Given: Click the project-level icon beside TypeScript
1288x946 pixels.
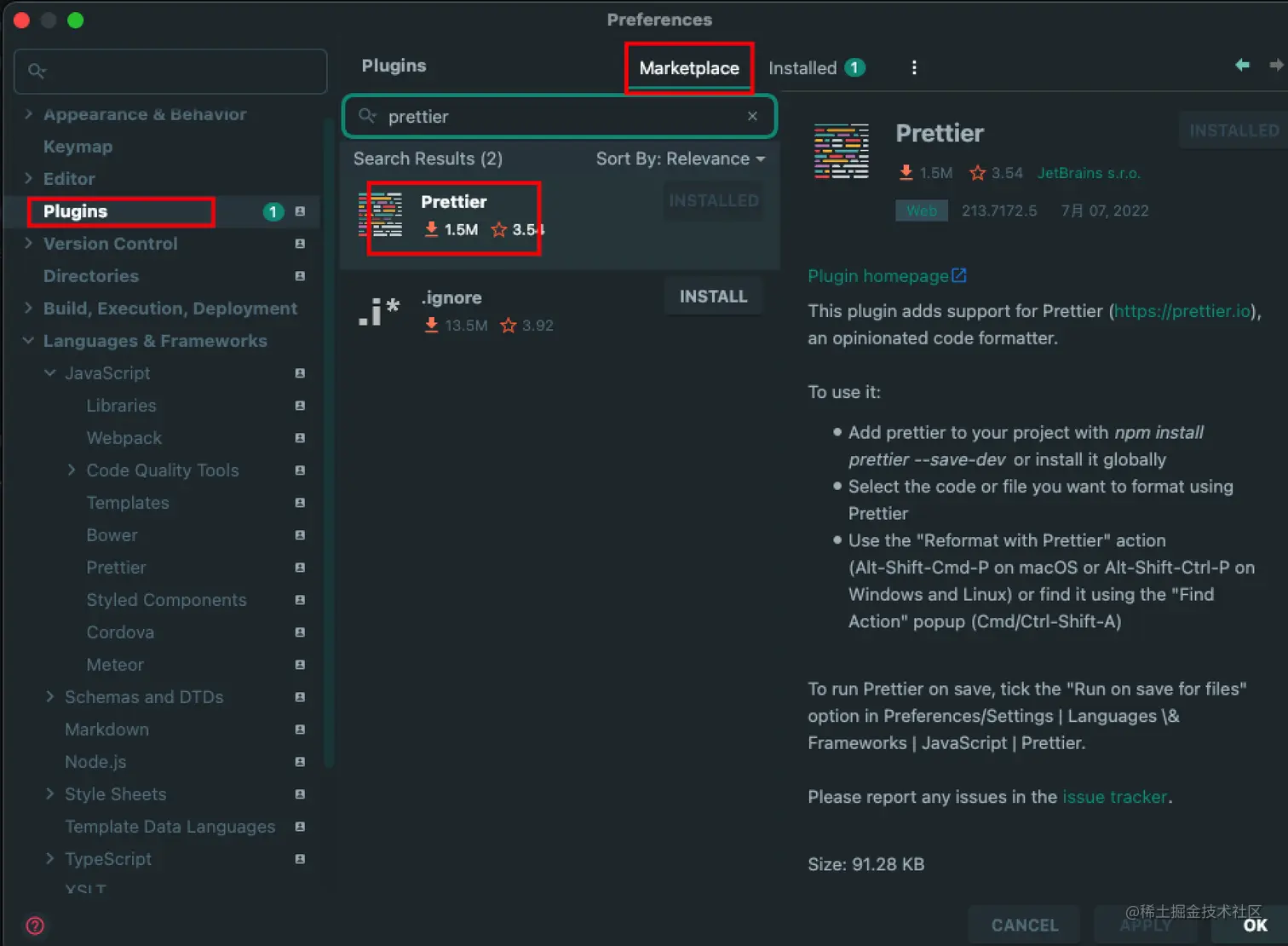Looking at the screenshot, I should coord(300,859).
